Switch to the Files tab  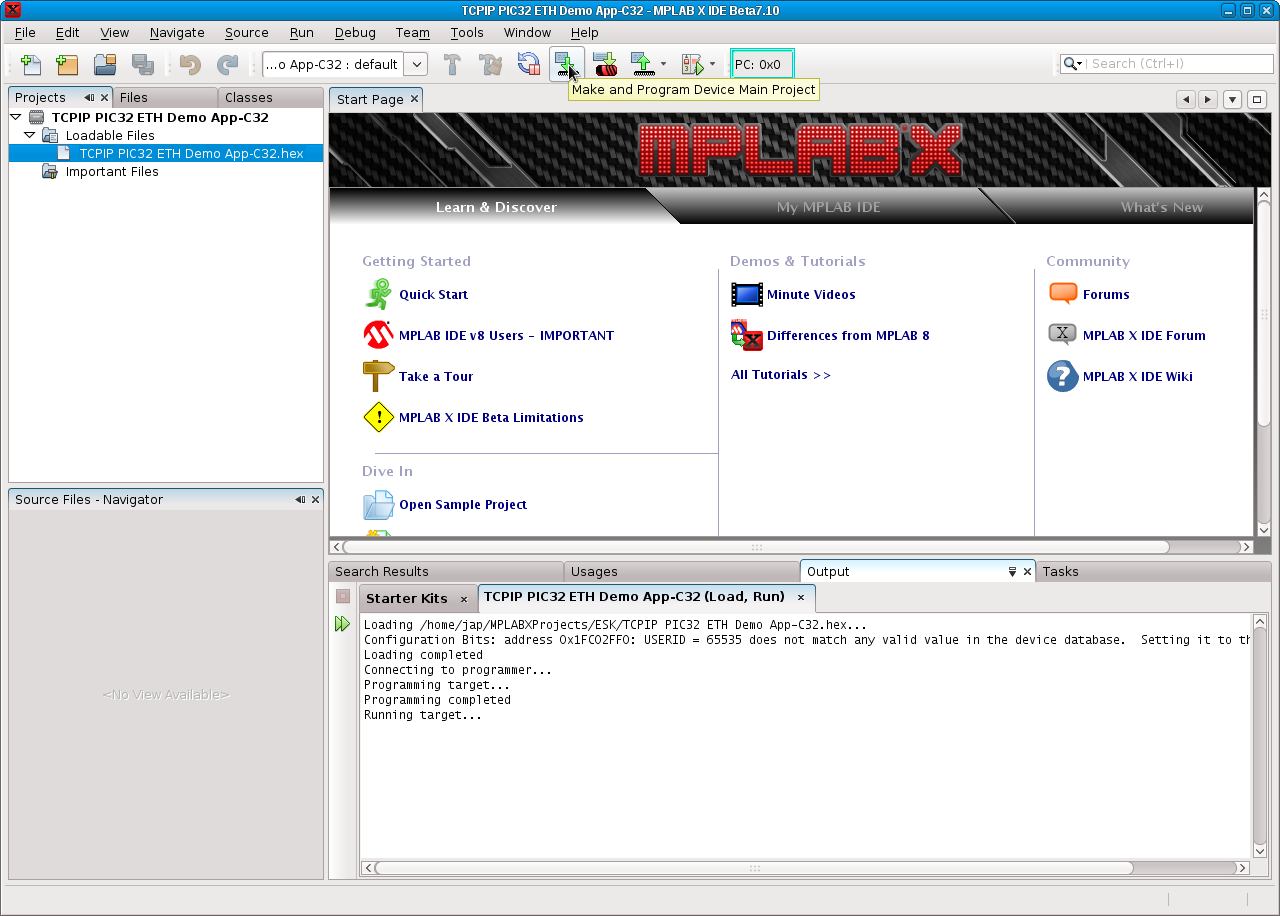pos(165,97)
